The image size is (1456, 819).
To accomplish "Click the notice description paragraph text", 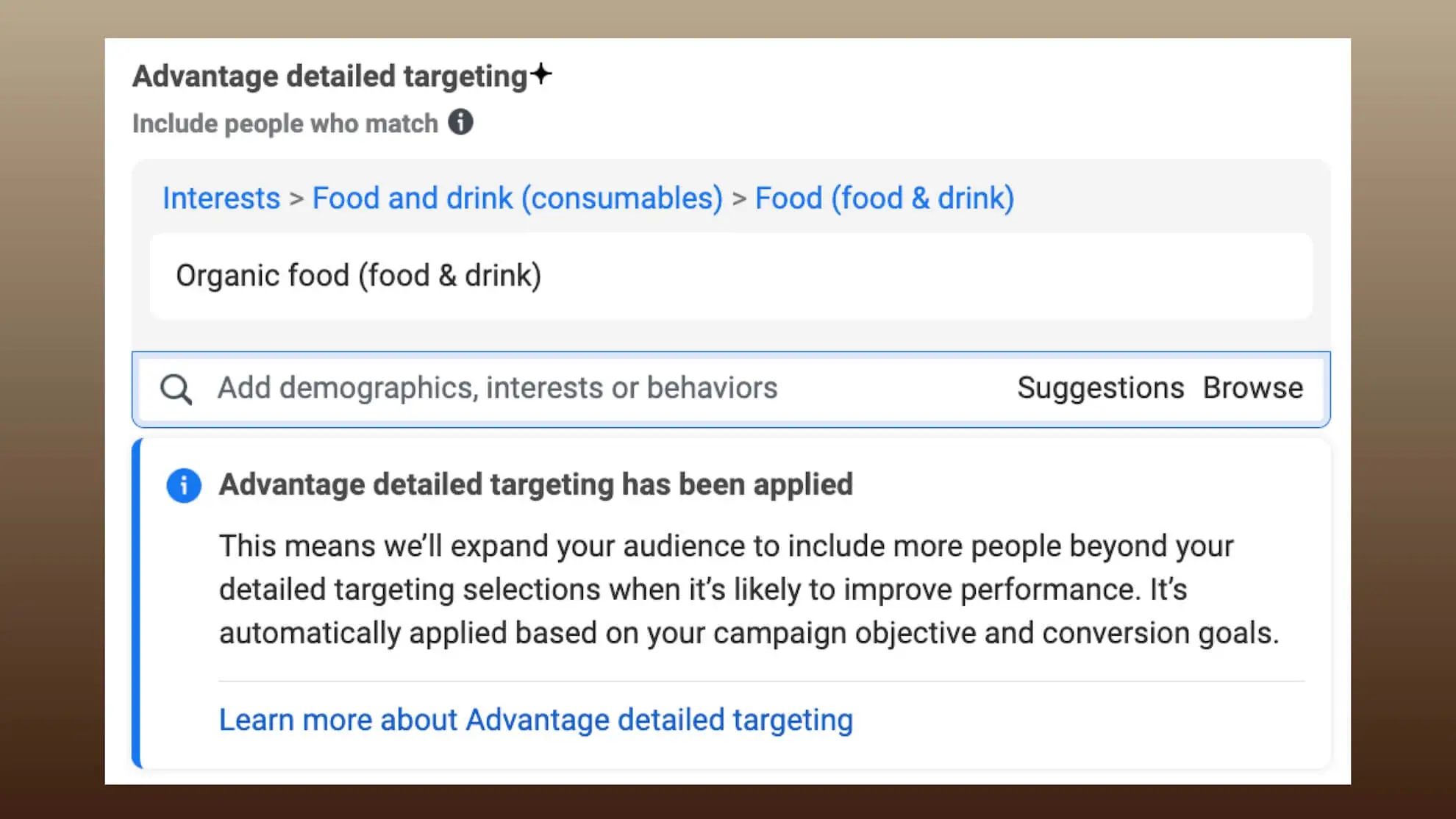I will click(x=749, y=589).
